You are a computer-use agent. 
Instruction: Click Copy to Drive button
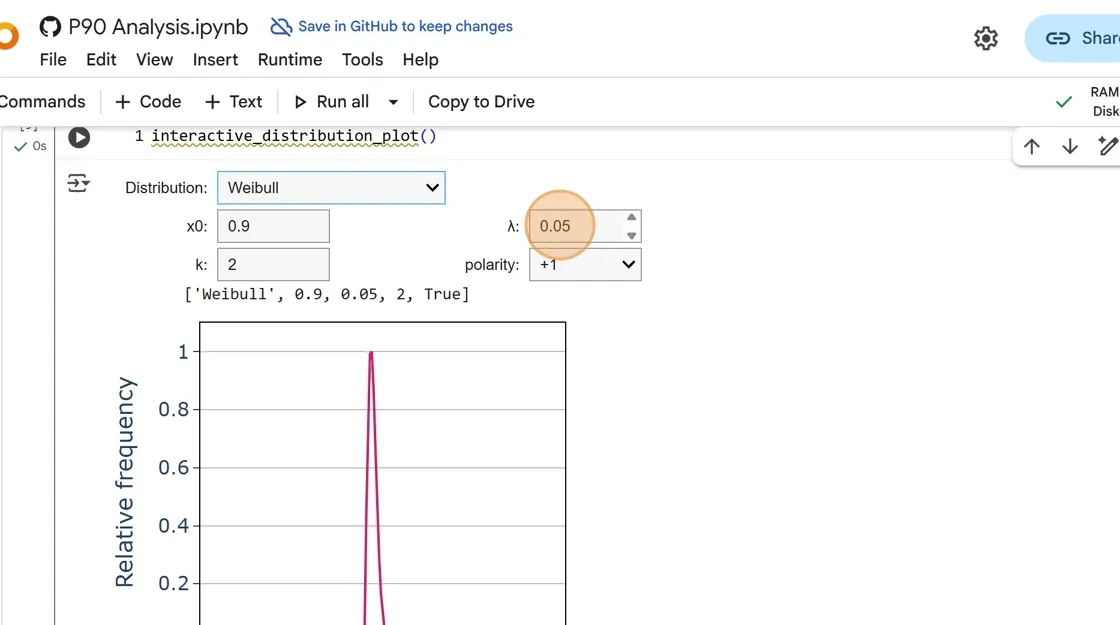click(x=481, y=102)
